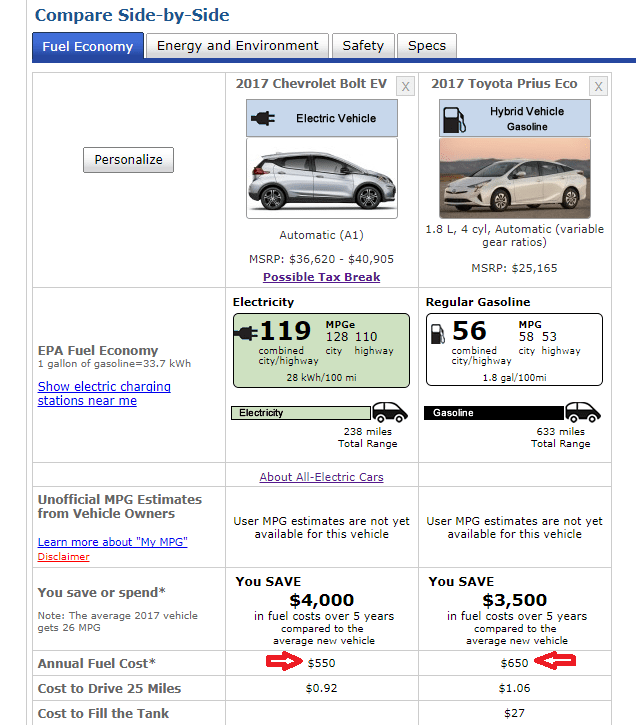
Task: Select the 2017 Toyota Prius Eco heading
Action: point(504,84)
